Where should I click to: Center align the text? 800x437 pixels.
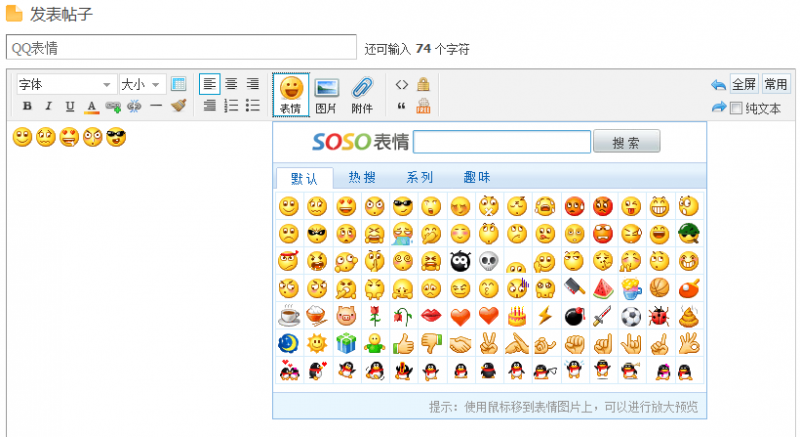point(231,84)
